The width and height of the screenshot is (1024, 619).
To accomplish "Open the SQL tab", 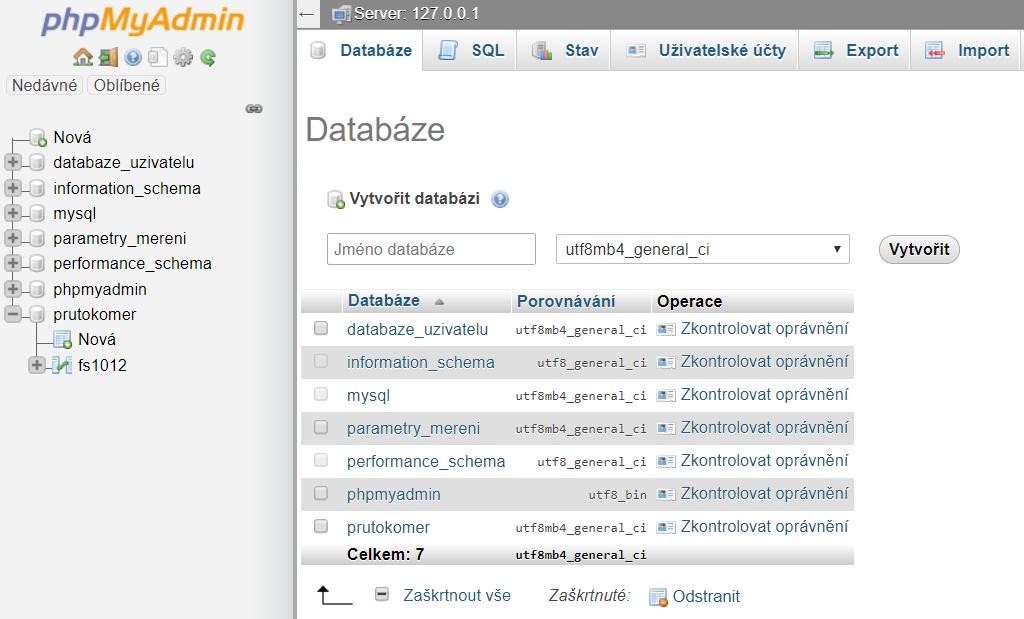I will coord(472,50).
